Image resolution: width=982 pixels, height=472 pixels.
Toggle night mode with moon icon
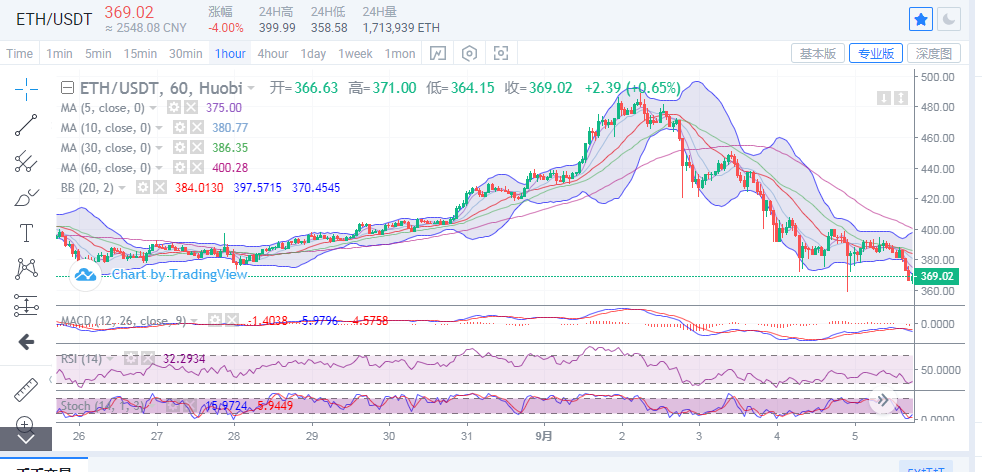click(x=949, y=18)
